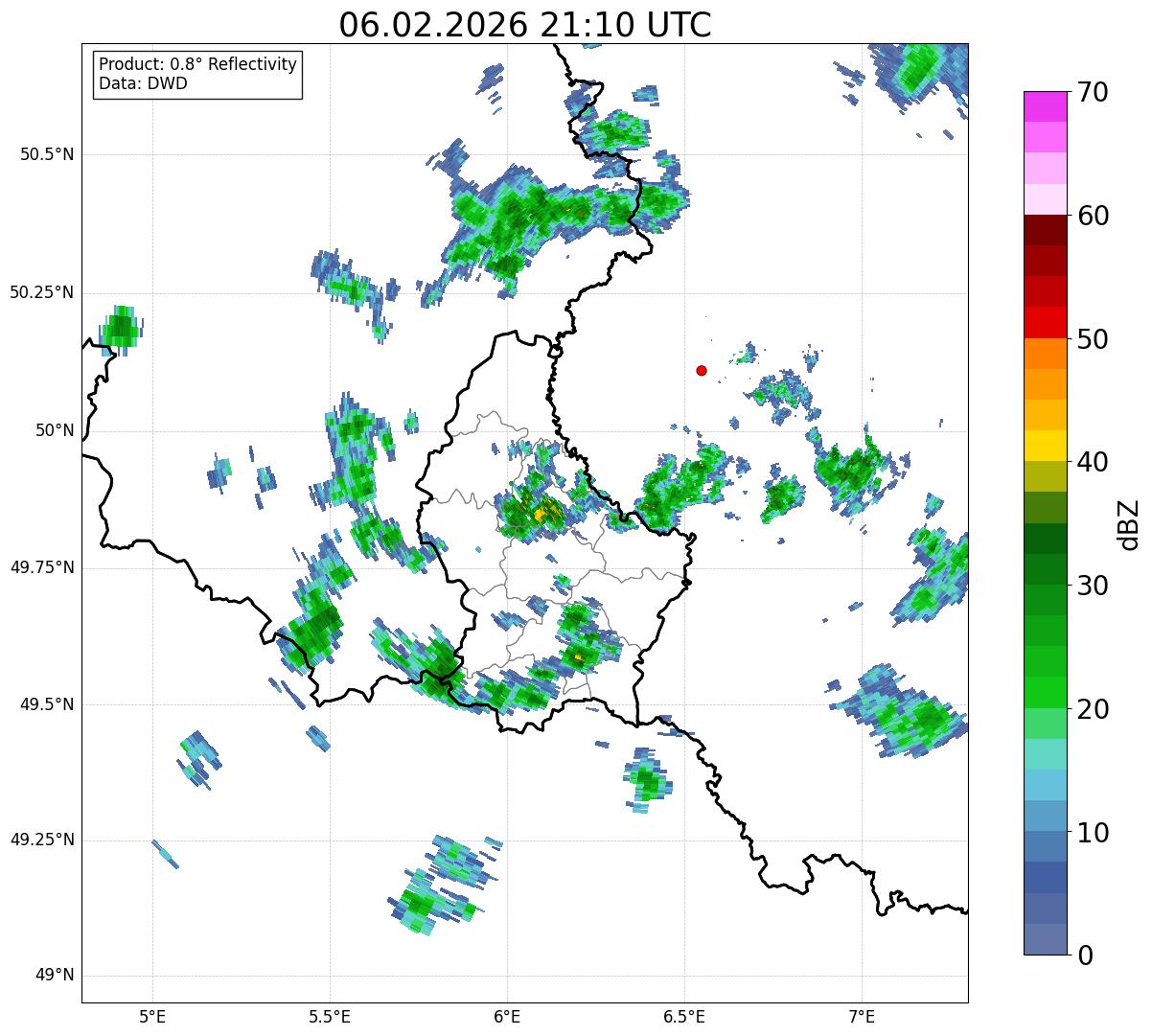Click the colorbar value 60
Viewport: 1152px width, 1036px height.
[x=1093, y=216]
